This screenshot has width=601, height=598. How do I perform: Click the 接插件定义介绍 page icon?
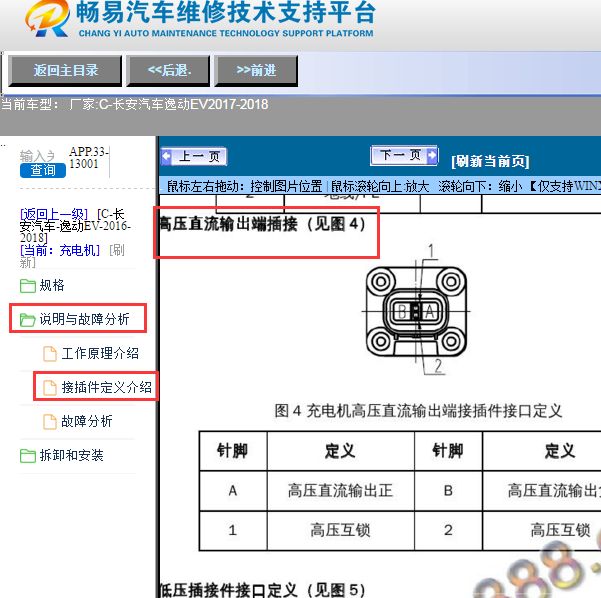(x=50, y=388)
